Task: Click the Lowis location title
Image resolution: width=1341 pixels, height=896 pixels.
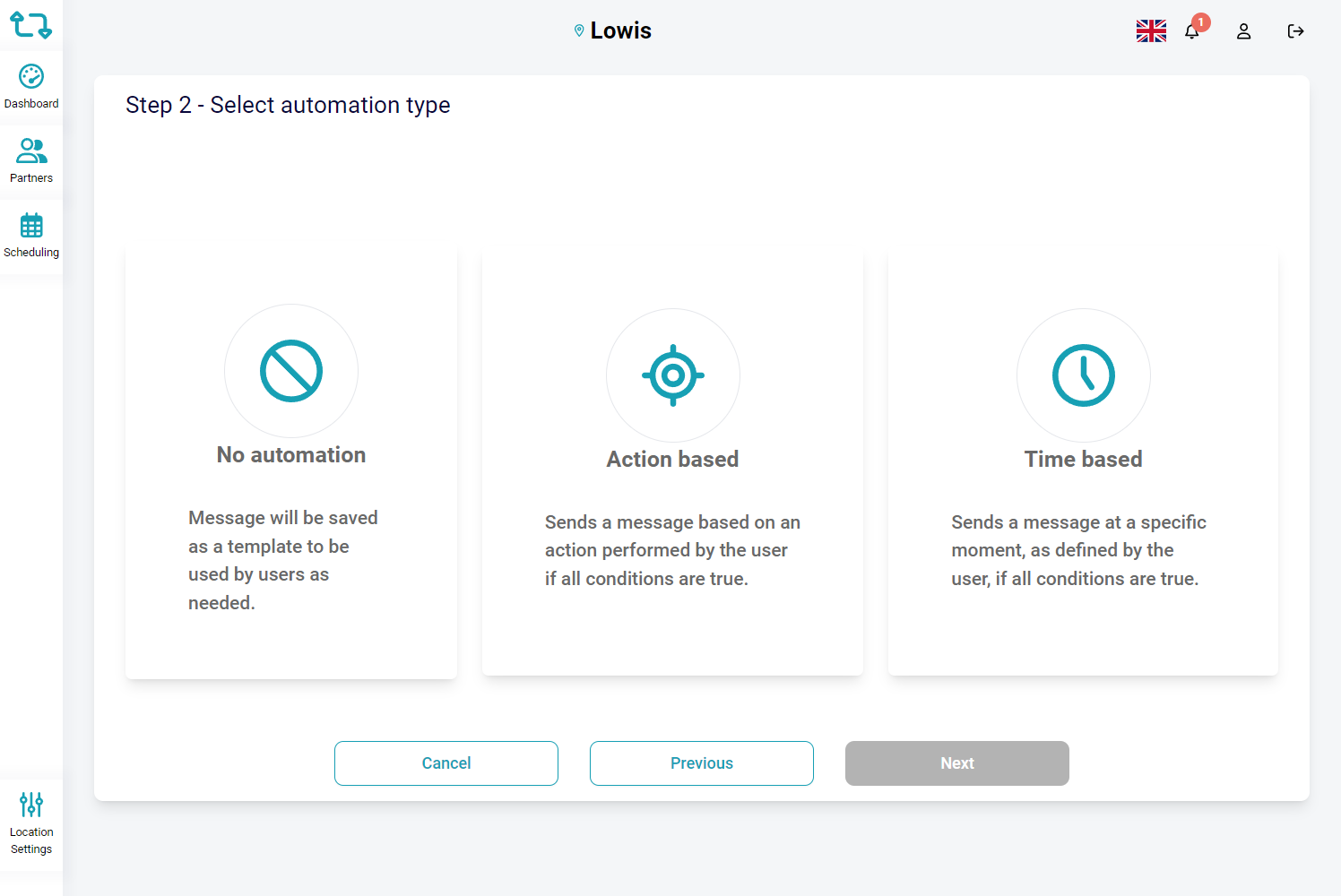Action: tap(620, 30)
